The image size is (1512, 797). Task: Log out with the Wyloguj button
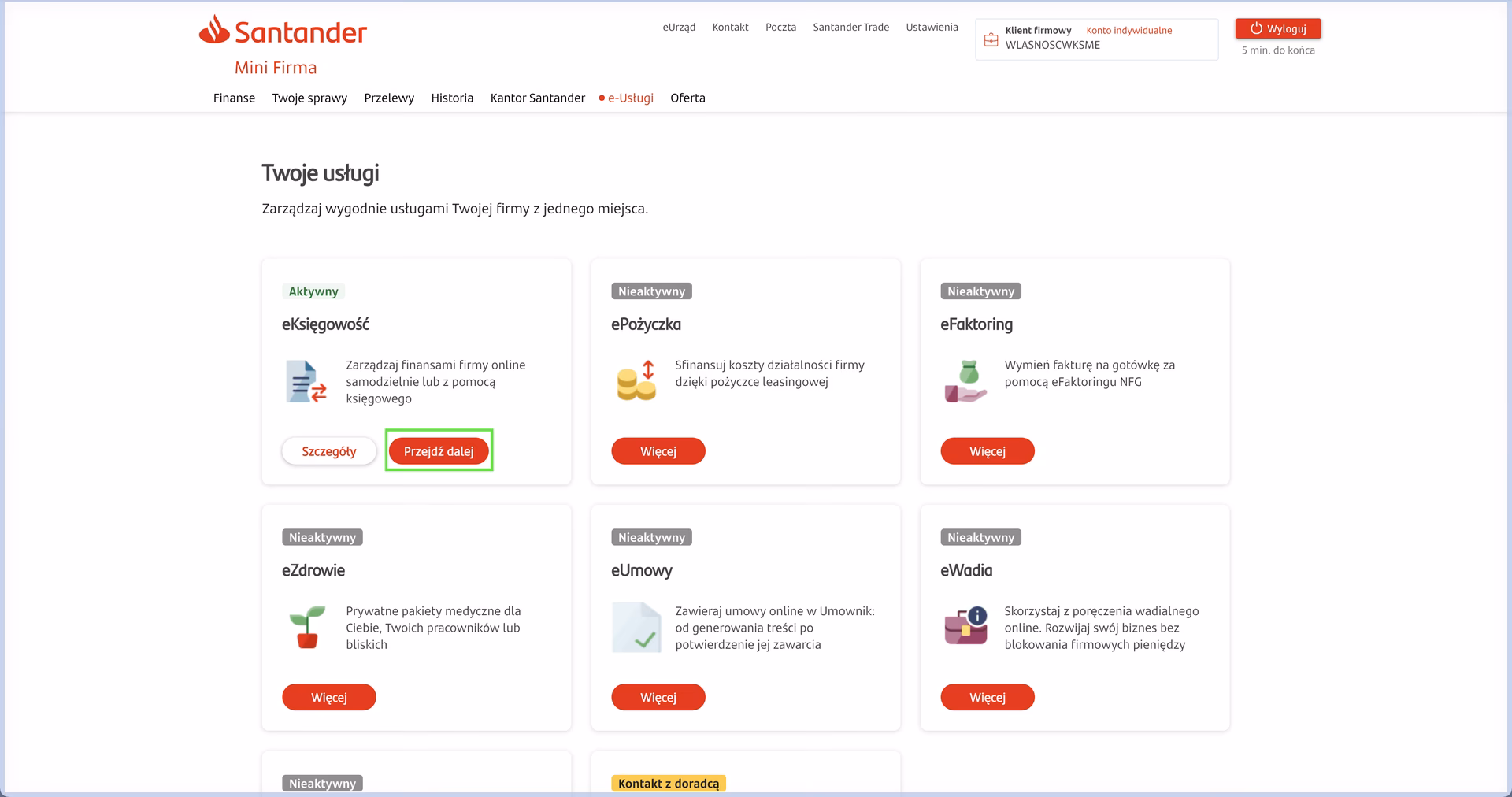tap(1277, 29)
